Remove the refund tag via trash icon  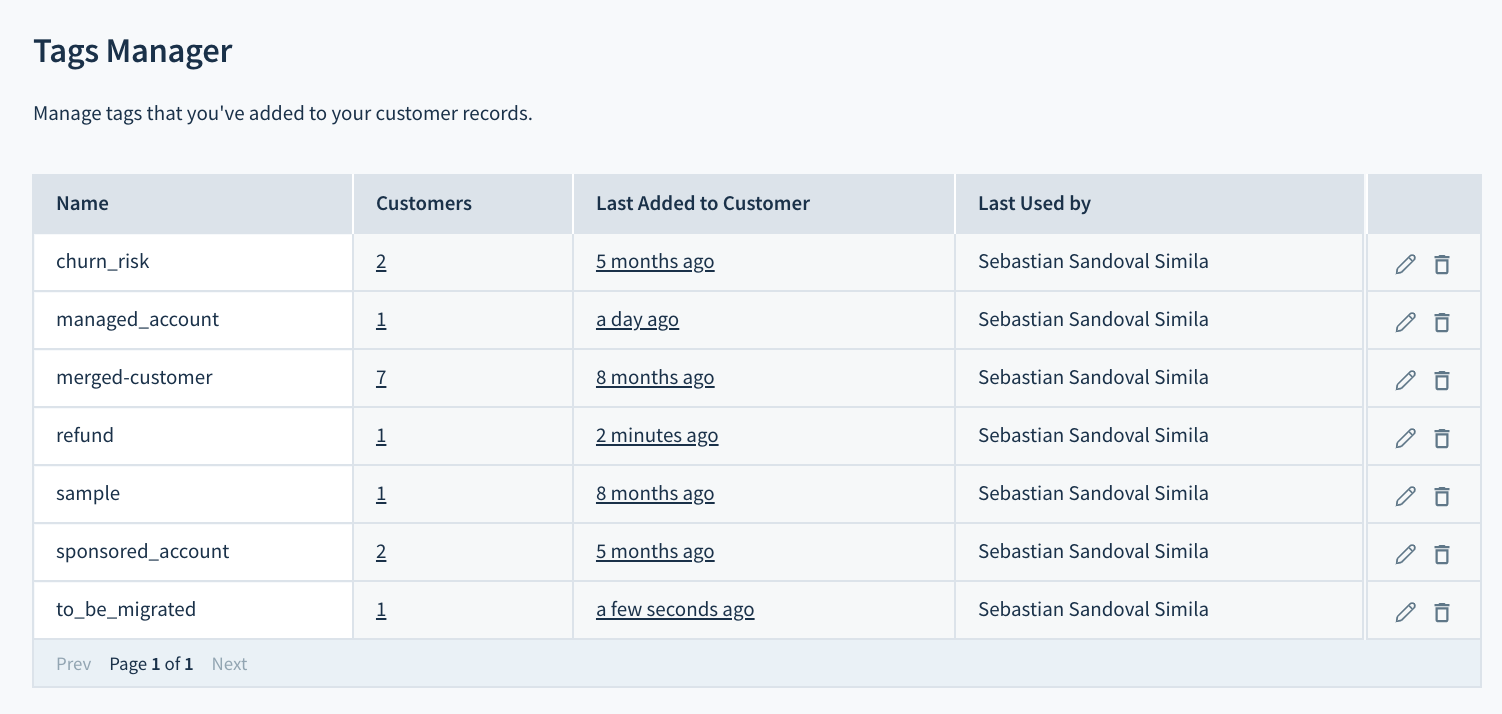tap(1441, 438)
